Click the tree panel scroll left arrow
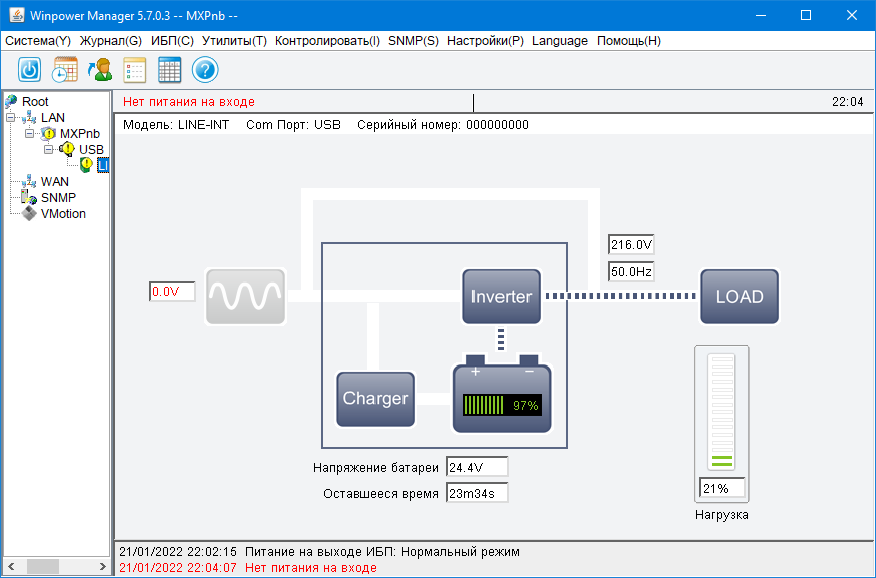876x578 pixels. click(11, 566)
